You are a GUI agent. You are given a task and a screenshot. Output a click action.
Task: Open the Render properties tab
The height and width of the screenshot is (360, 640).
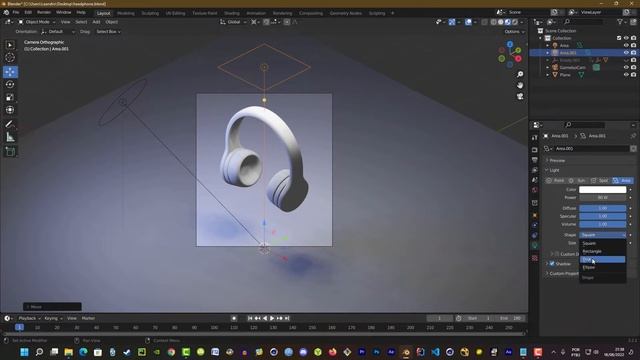[535, 150]
